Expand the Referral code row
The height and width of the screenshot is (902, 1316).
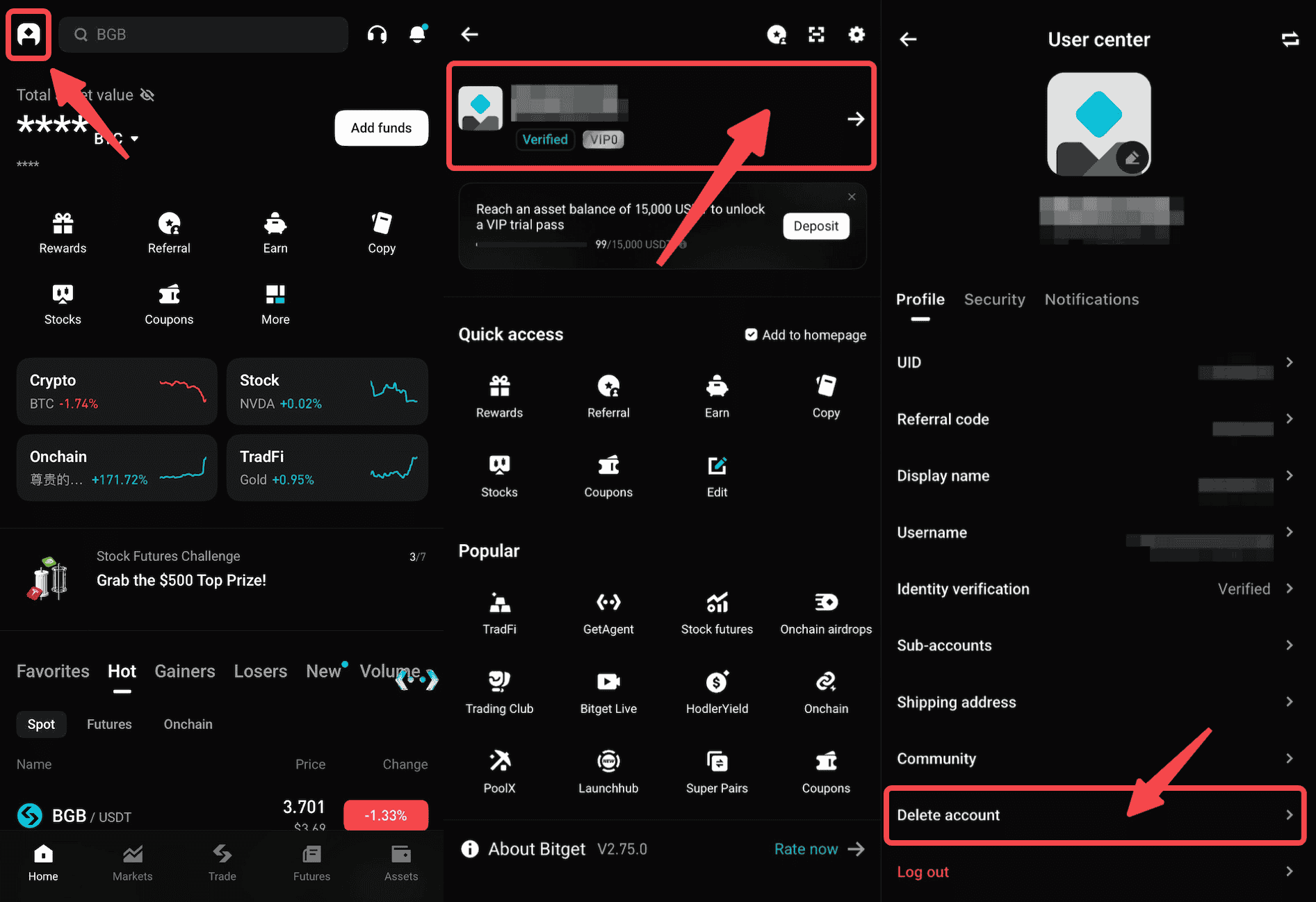tap(1095, 419)
